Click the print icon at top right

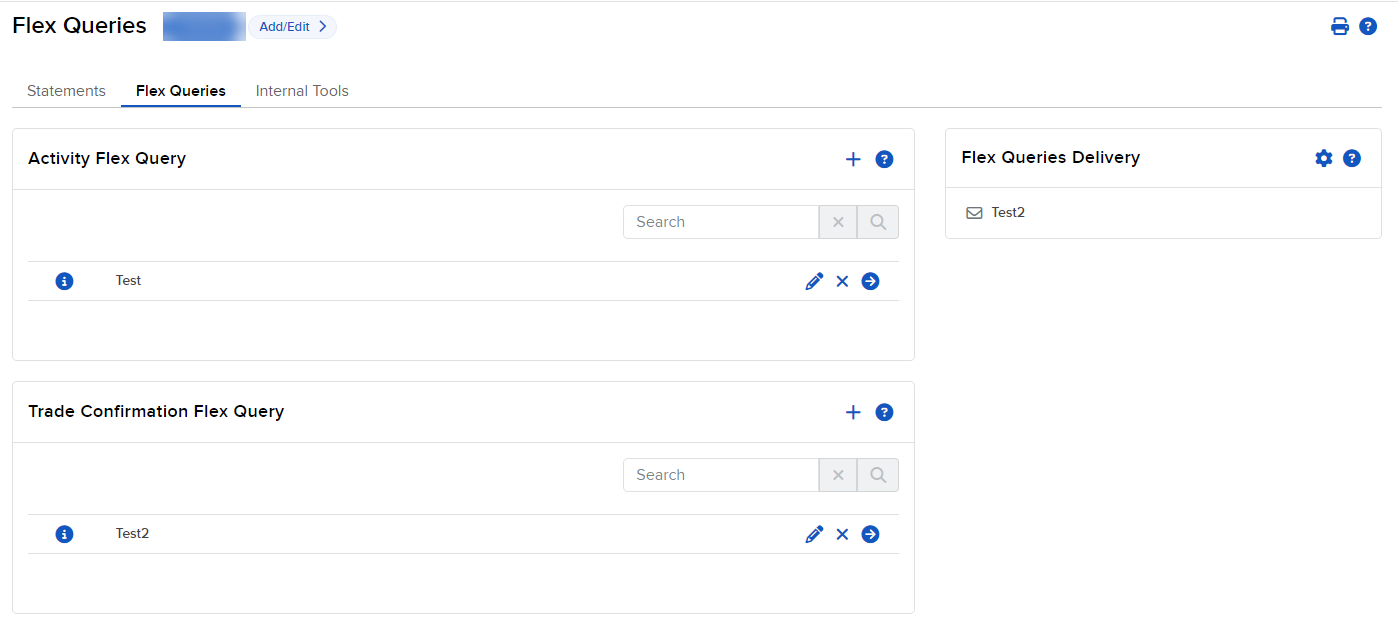[x=1340, y=27]
